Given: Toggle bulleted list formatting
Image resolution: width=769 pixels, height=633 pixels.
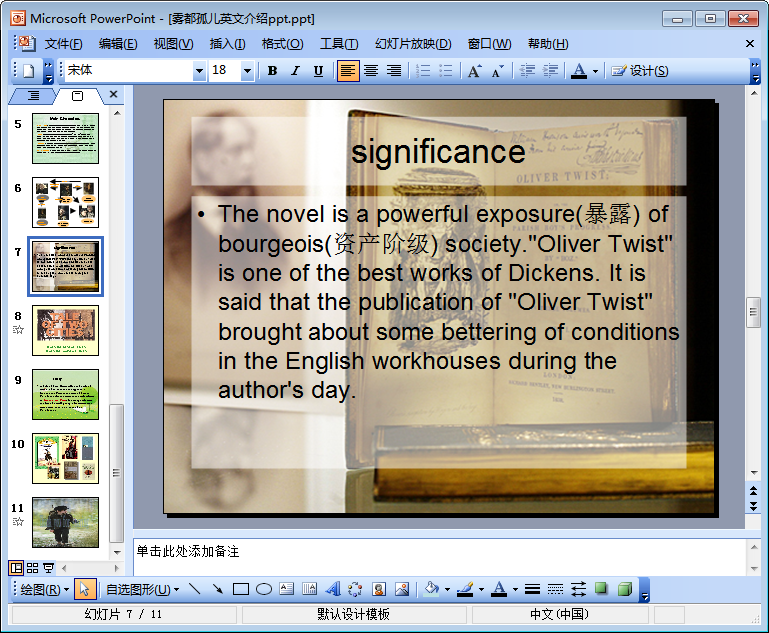Looking at the screenshot, I should click(x=445, y=71).
